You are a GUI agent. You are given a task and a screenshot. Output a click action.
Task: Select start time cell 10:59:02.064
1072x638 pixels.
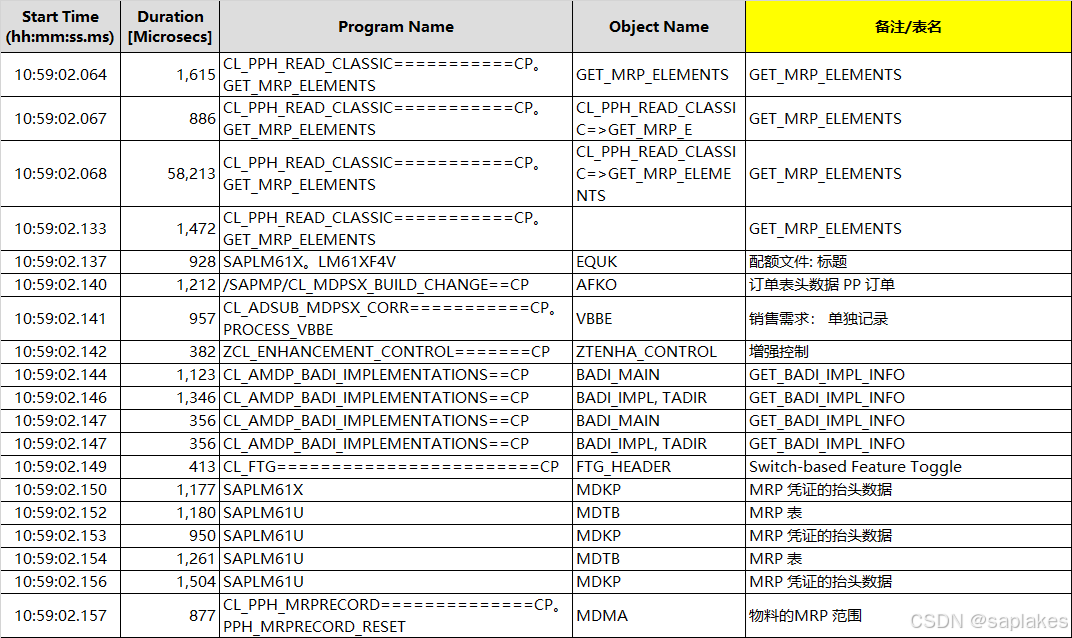pyautogui.click(x=60, y=75)
